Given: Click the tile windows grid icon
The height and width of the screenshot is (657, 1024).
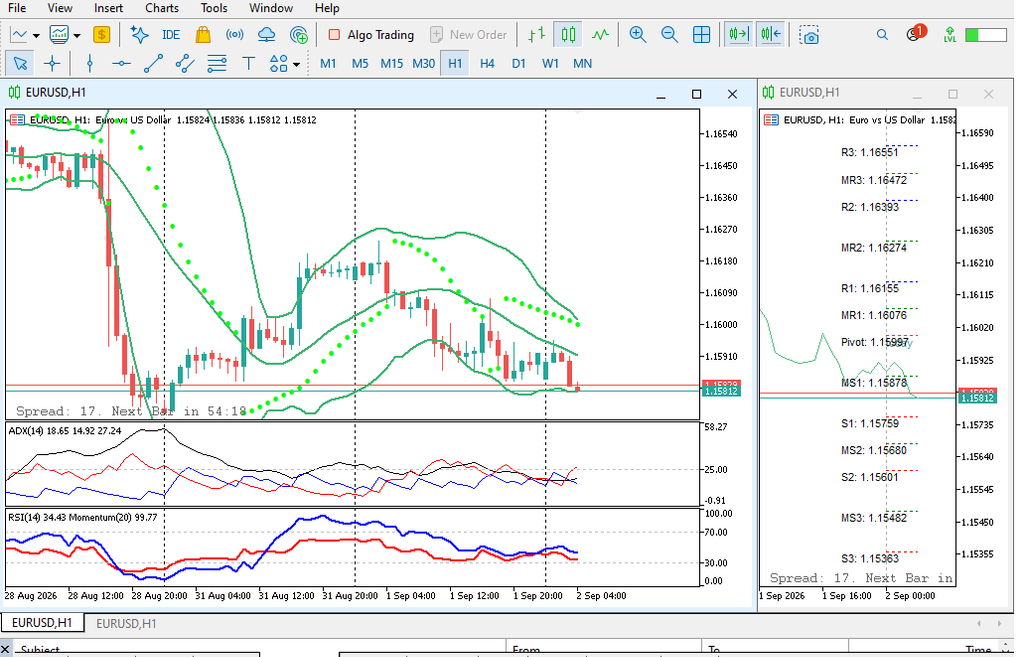Looking at the screenshot, I should point(701,35).
